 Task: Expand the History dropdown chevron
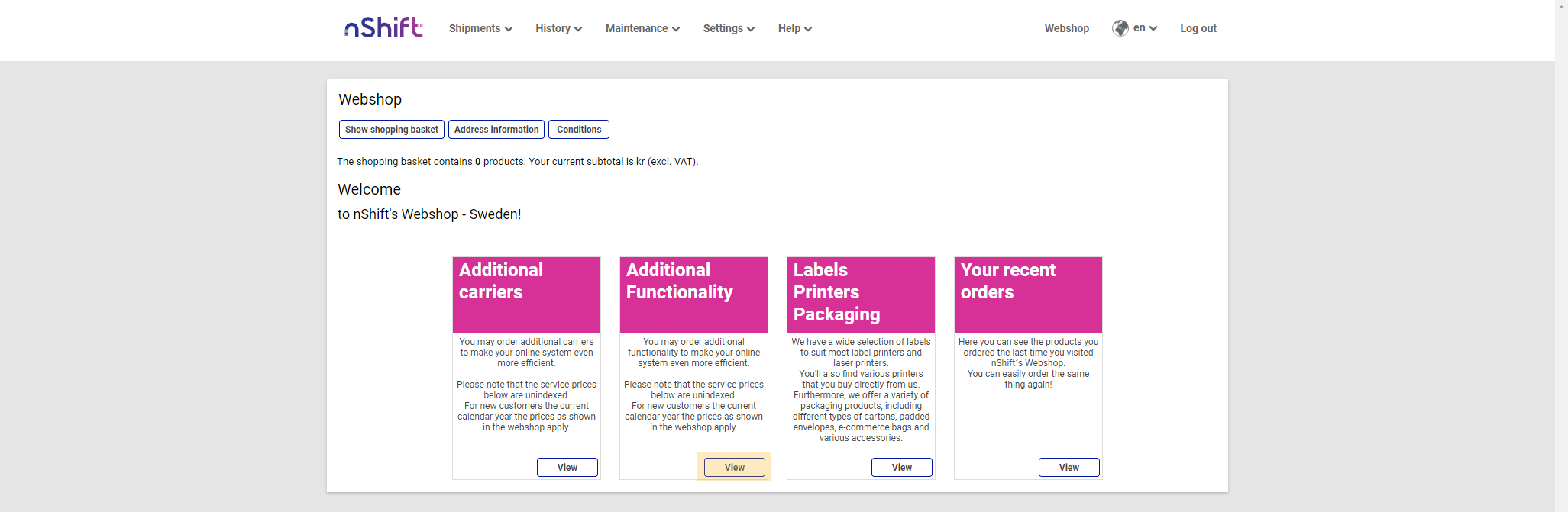pos(578,29)
